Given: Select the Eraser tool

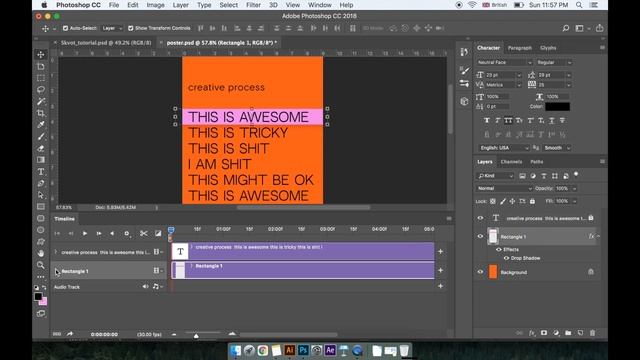Looking at the screenshot, I should [41, 148].
